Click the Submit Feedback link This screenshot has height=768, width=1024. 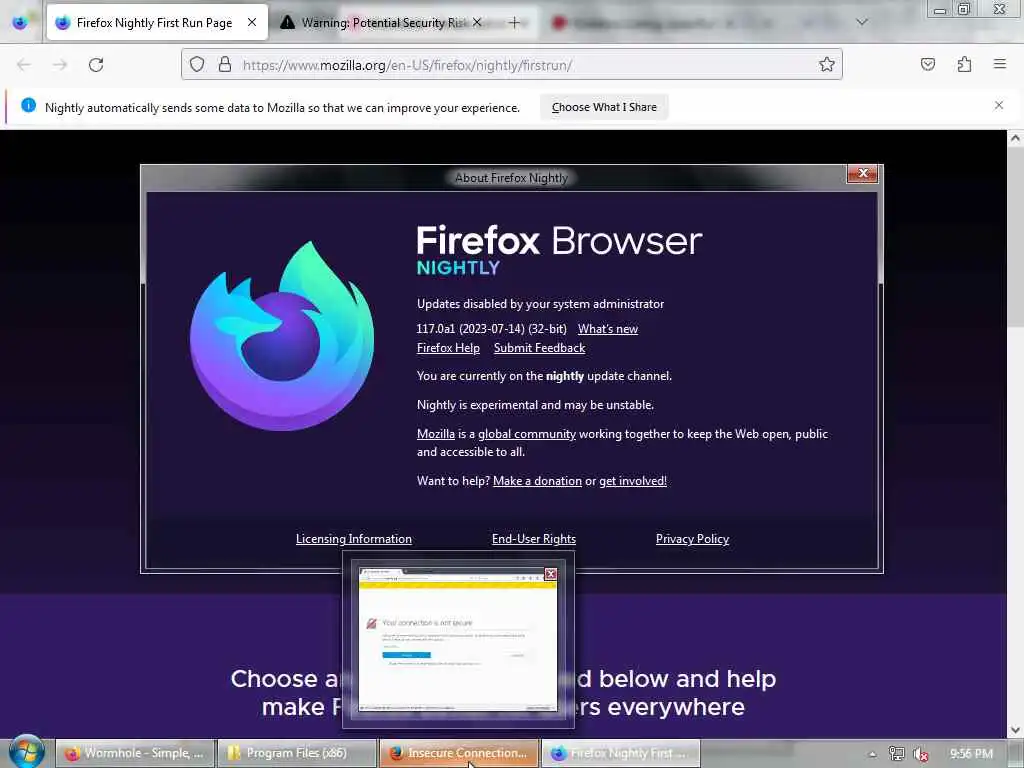(x=539, y=347)
